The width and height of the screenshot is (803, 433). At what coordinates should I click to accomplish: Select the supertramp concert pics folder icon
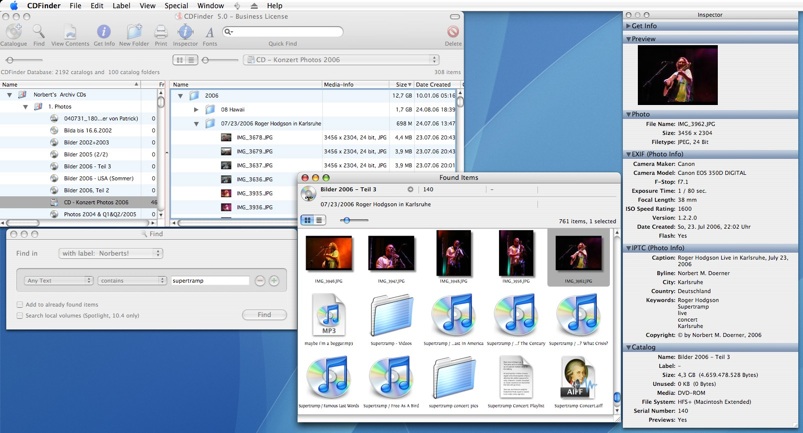pyautogui.click(x=454, y=378)
